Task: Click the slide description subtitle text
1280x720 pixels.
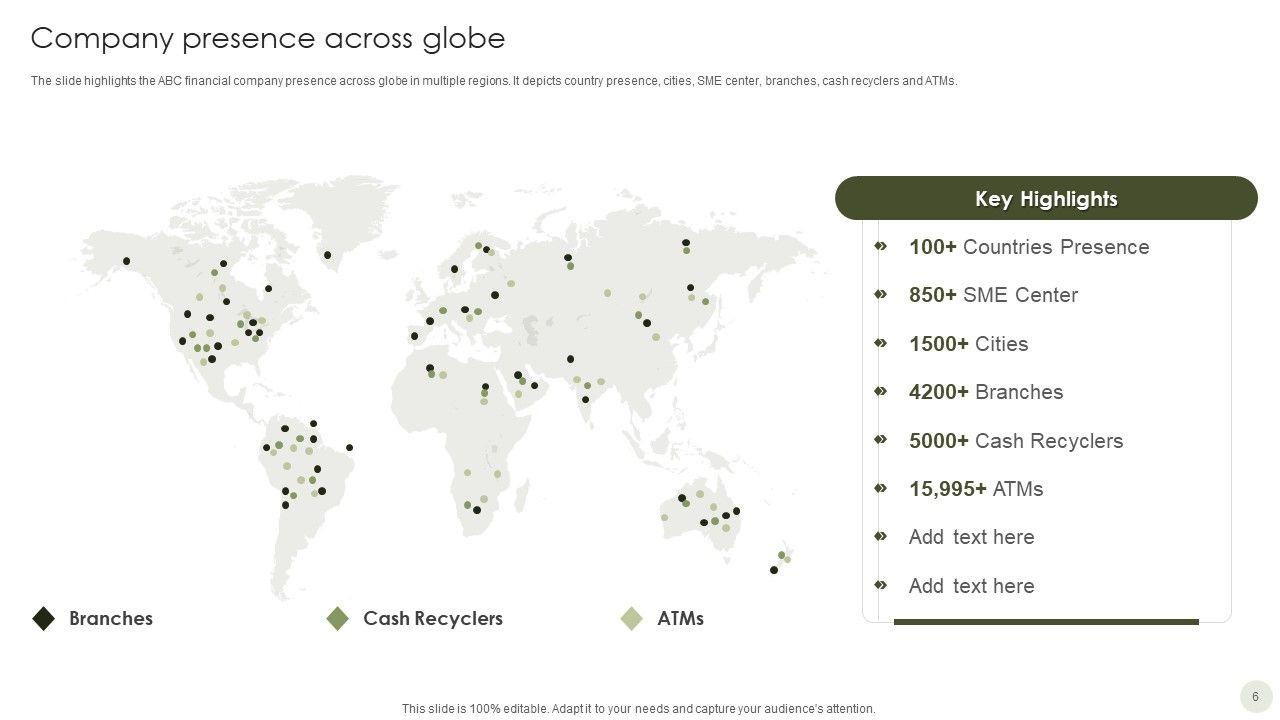Action: (494, 82)
